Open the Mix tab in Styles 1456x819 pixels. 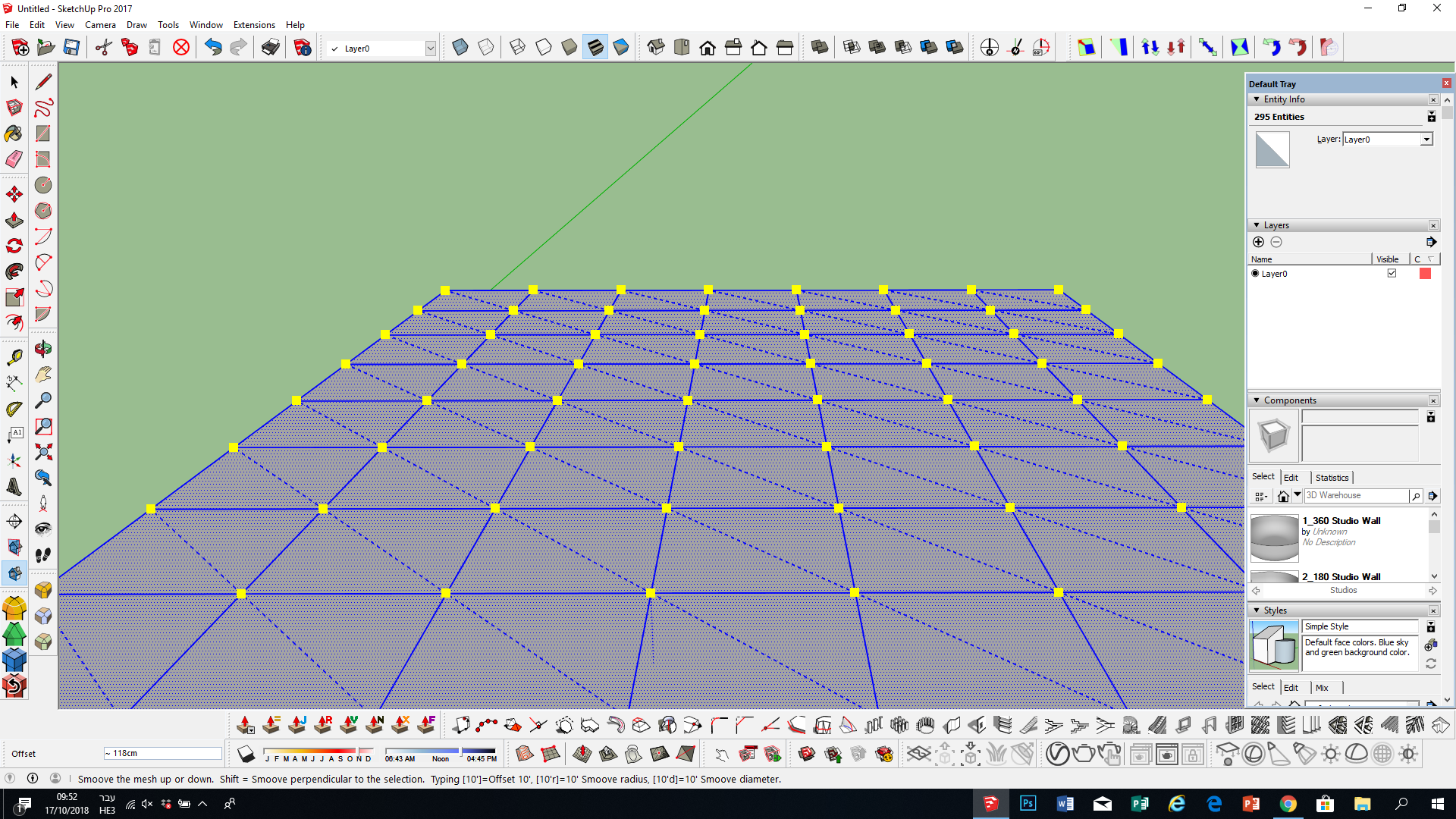(1322, 688)
